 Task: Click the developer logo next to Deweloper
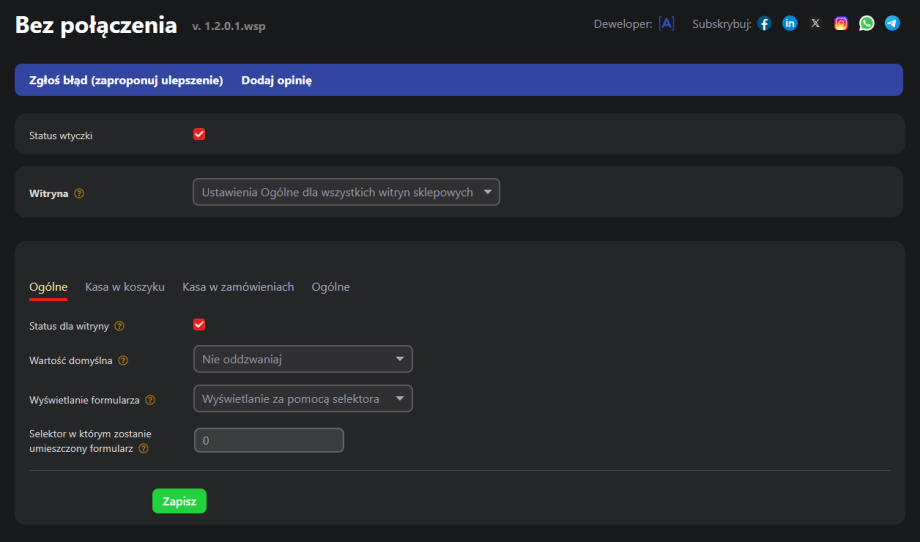pyautogui.click(x=666, y=24)
